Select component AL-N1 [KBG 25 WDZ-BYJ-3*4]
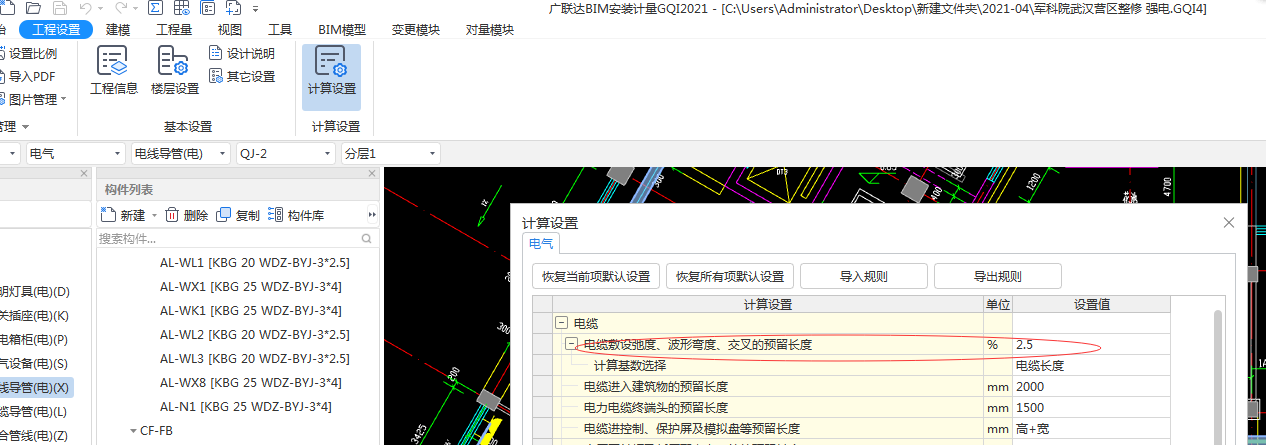 (x=246, y=406)
